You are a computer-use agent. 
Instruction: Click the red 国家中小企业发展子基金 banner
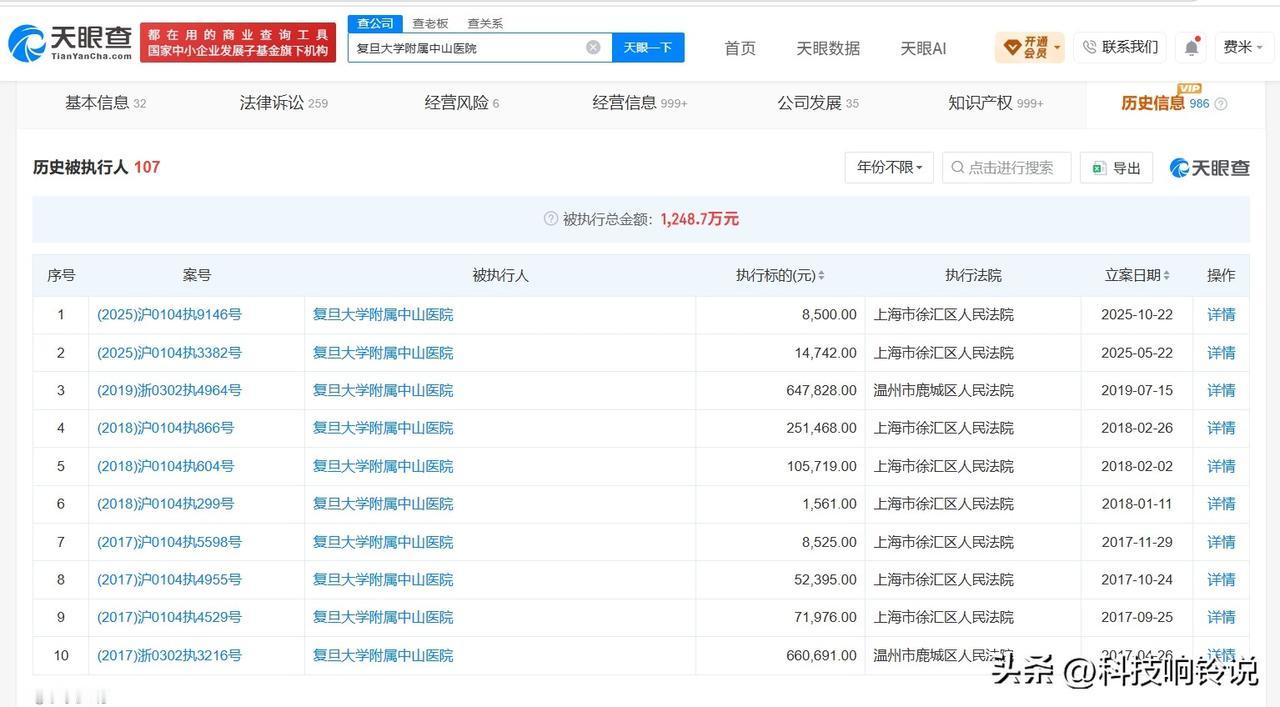tap(238, 43)
